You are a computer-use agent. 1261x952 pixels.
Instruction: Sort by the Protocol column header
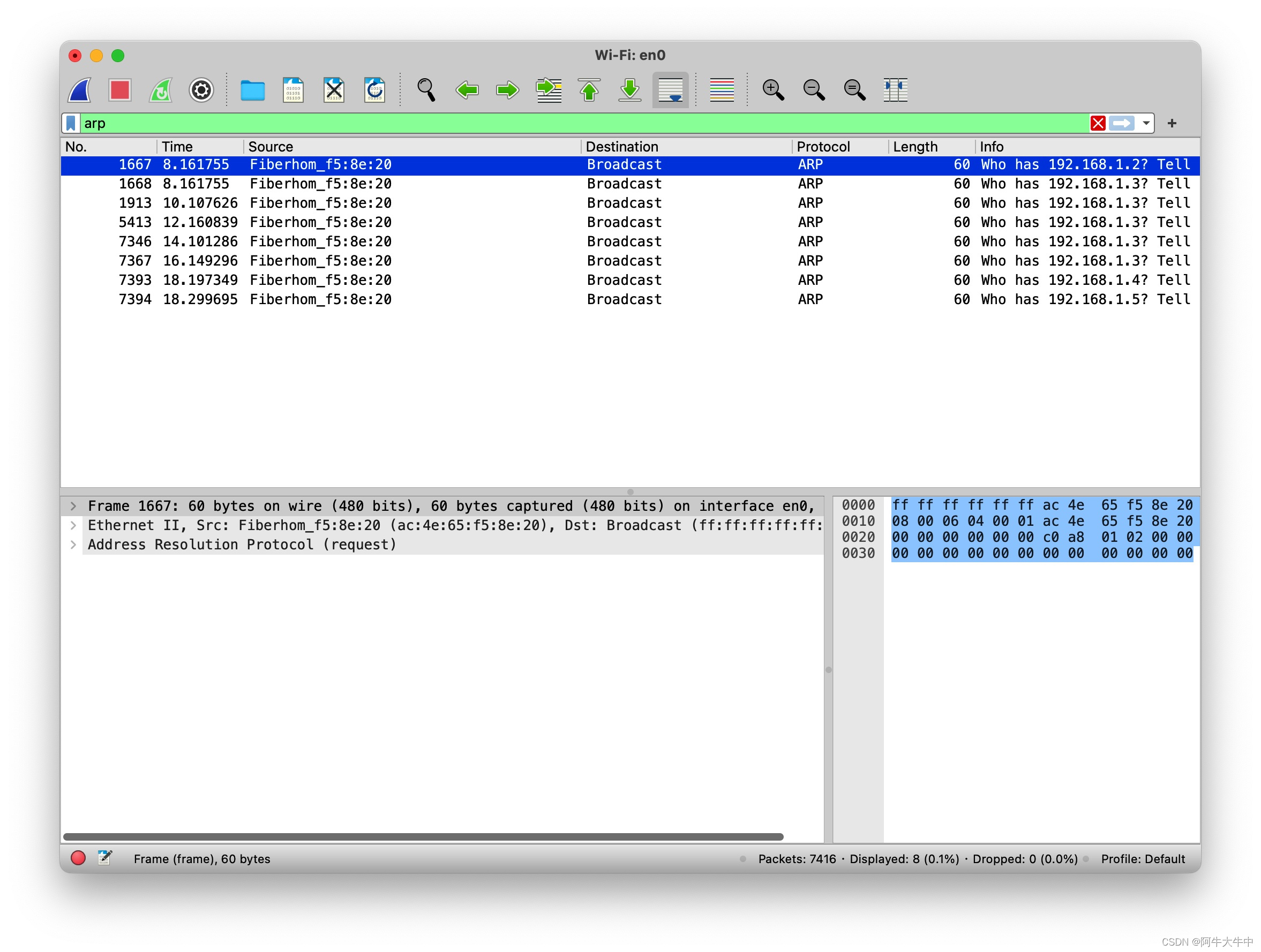click(840, 146)
